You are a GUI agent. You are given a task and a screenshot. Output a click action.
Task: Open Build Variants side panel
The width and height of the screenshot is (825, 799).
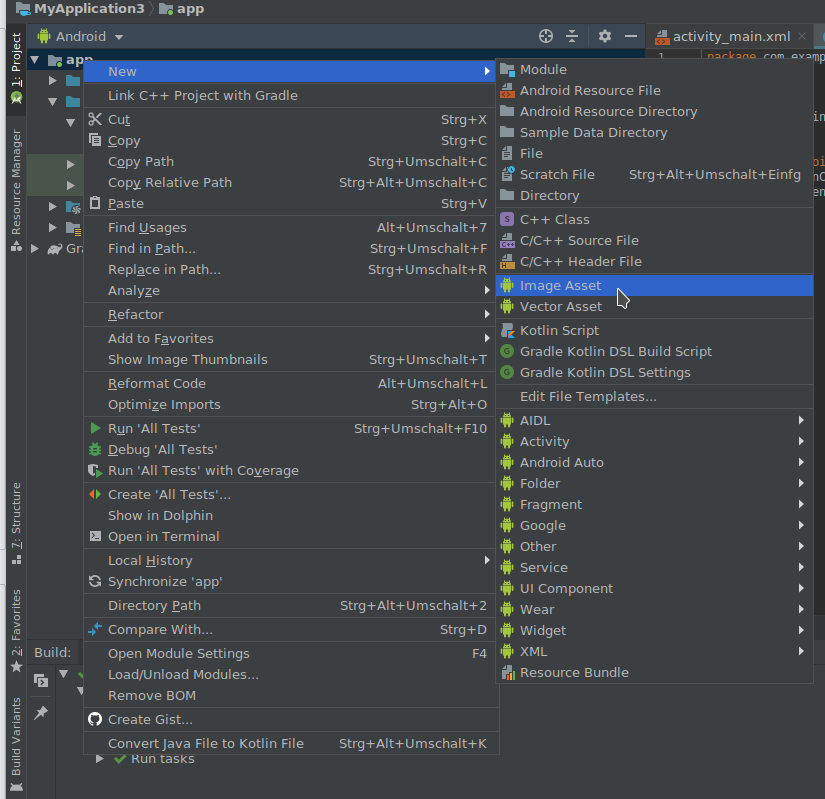16,736
